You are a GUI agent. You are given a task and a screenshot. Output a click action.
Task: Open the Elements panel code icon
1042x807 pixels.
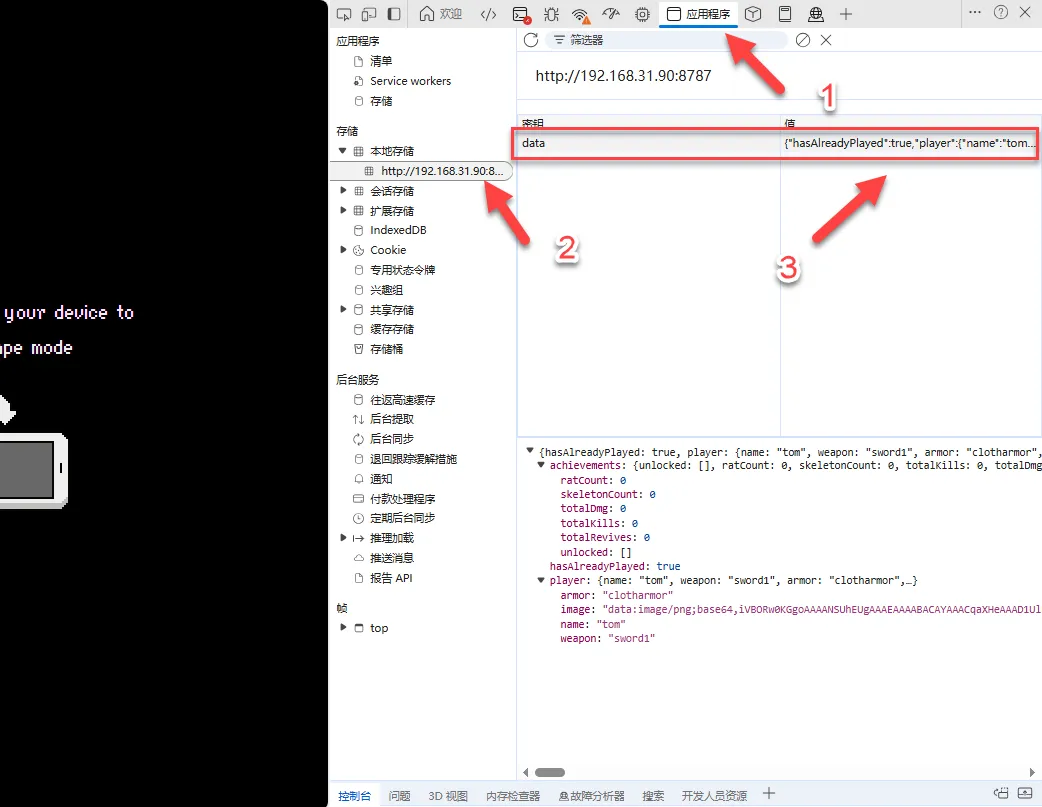pos(488,14)
